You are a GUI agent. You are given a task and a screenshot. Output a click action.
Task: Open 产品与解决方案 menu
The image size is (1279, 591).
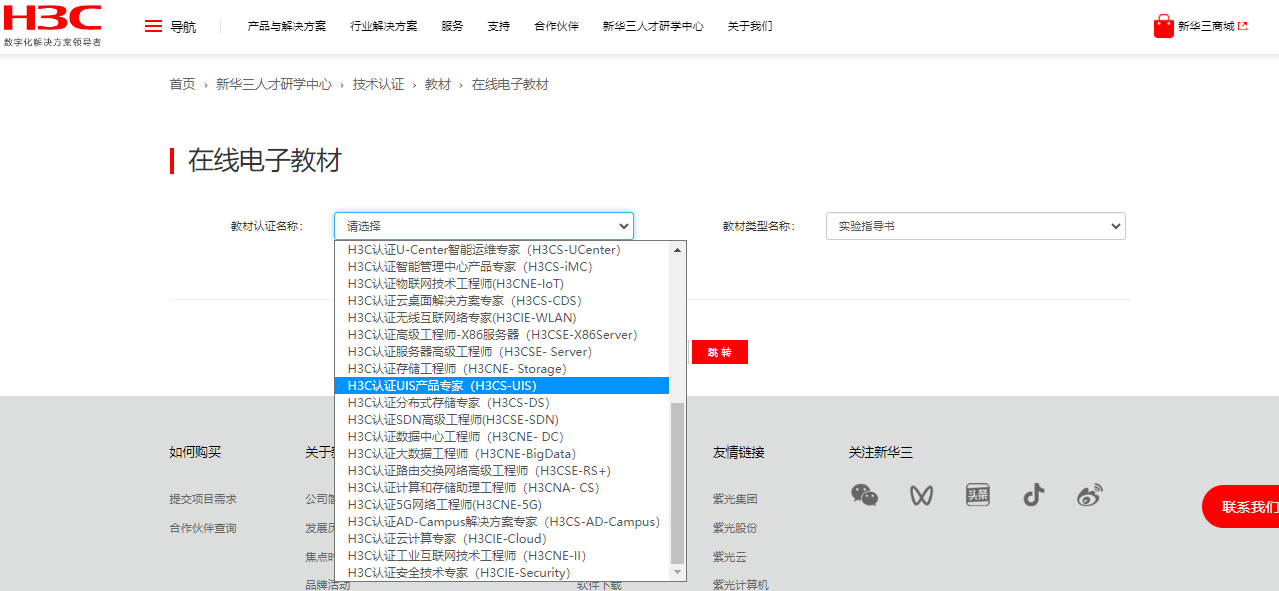tap(287, 26)
